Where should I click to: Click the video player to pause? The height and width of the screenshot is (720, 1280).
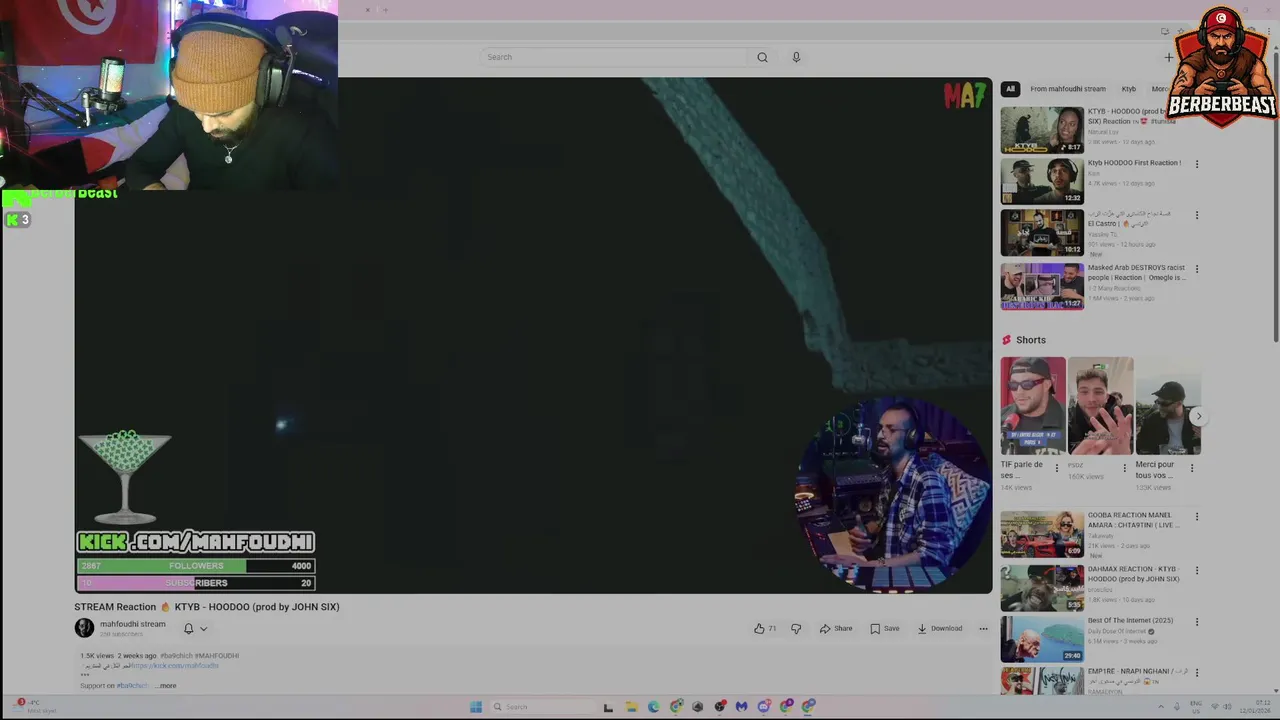click(533, 336)
